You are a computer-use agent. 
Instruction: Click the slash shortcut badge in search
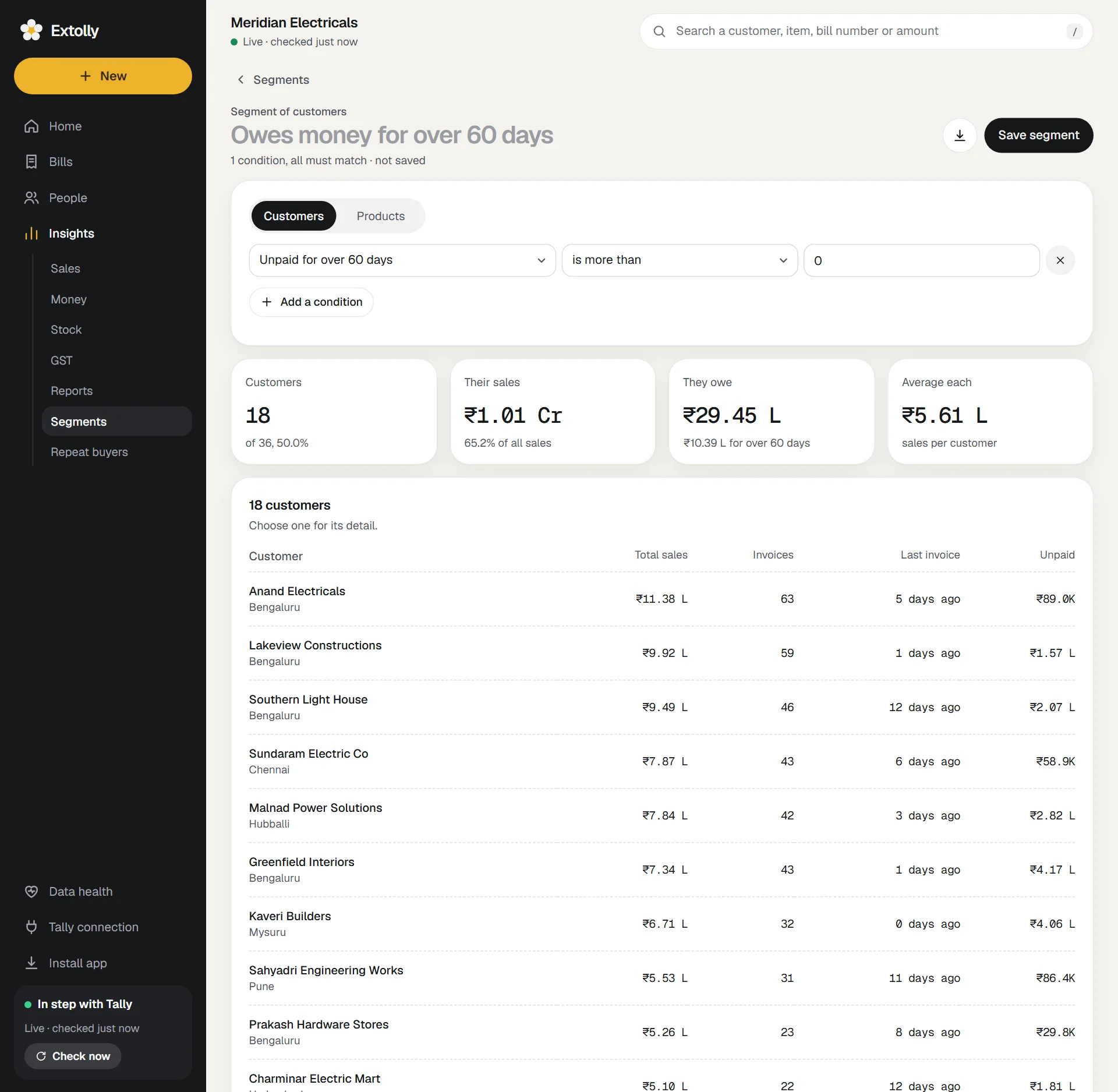coord(1074,31)
